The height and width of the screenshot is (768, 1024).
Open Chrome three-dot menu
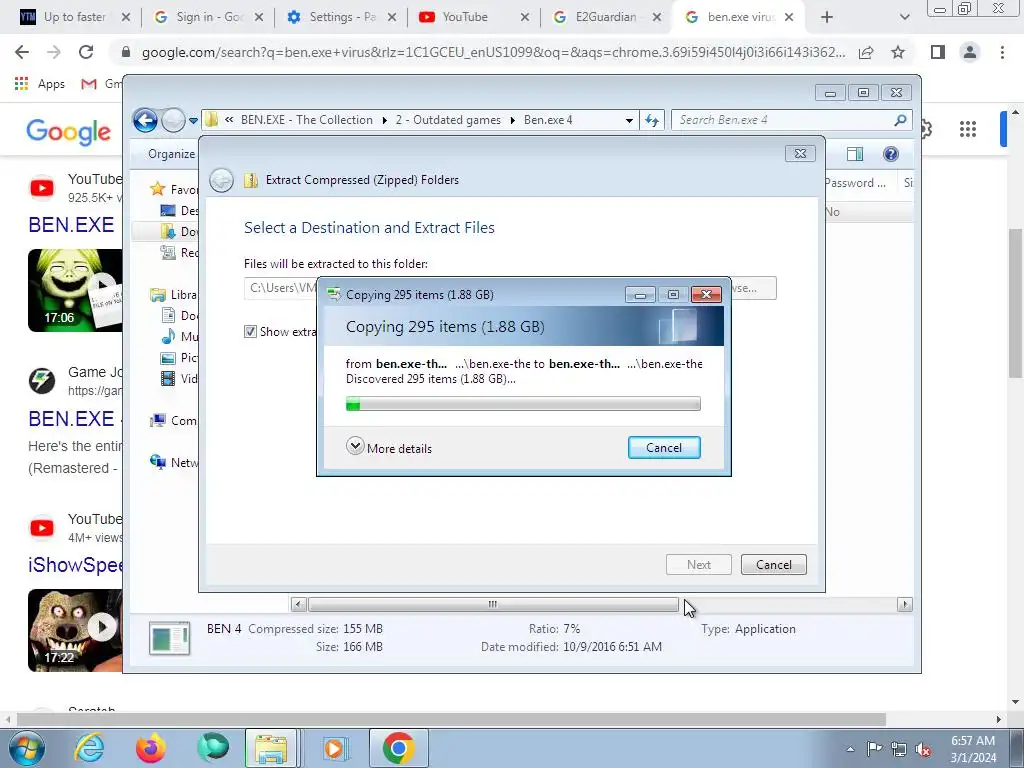coord(1002,52)
